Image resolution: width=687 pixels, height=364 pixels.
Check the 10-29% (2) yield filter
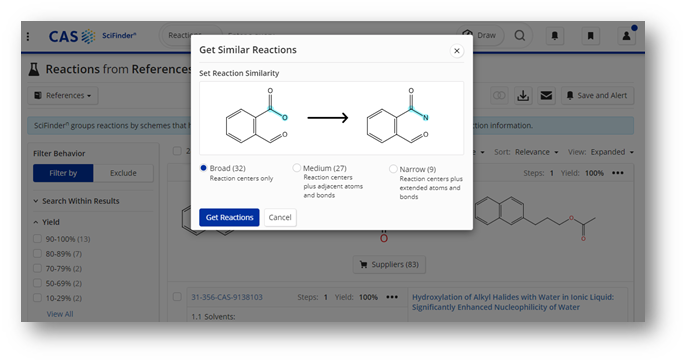point(38,298)
